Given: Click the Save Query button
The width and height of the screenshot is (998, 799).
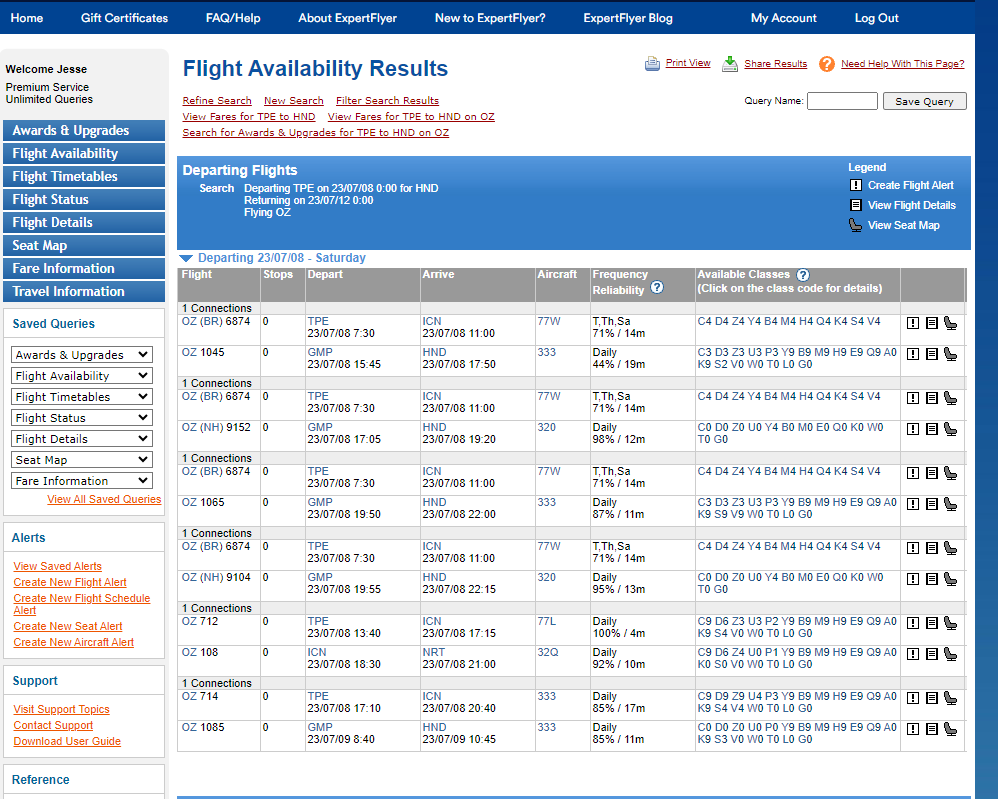Looking at the screenshot, I should [x=924, y=101].
